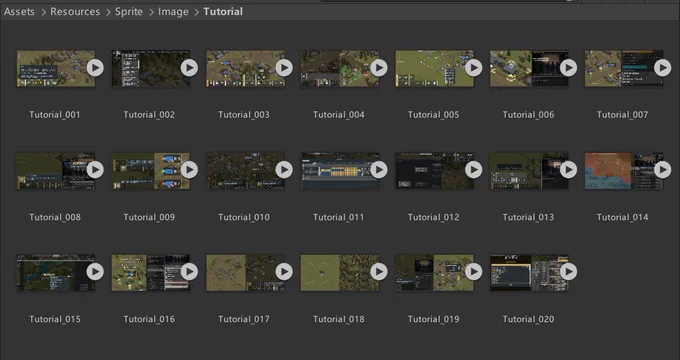Select the Tutorial_019 sprite thumbnail
This screenshot has height=360, width=680.
click(x=434, y=272)
